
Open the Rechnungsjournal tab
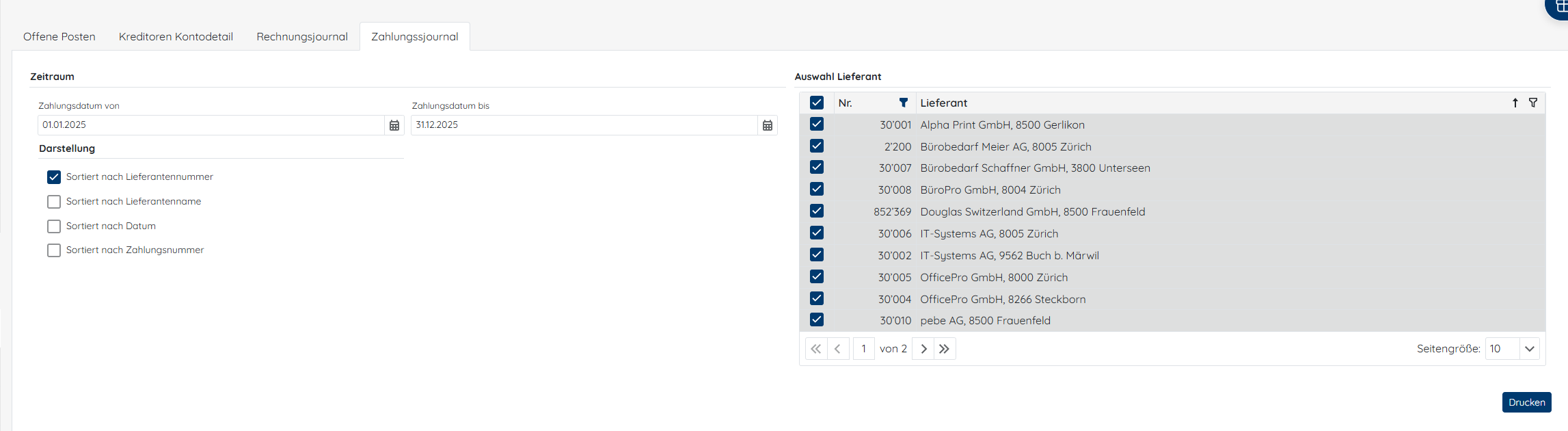[302, 37]
